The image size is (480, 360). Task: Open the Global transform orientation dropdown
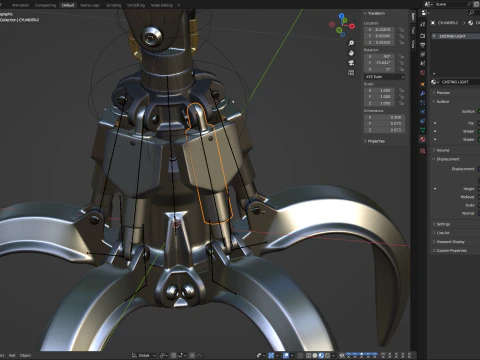144,355
